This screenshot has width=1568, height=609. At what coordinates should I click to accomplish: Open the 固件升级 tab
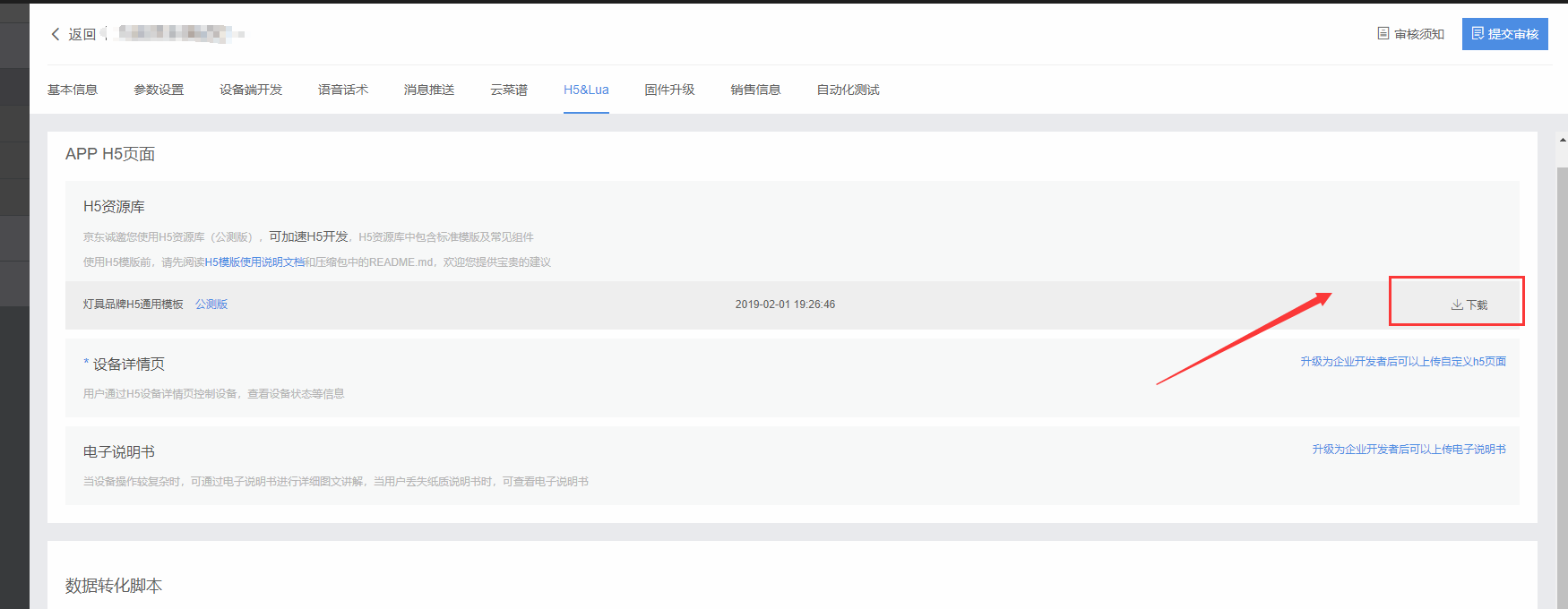click(669, 90)
